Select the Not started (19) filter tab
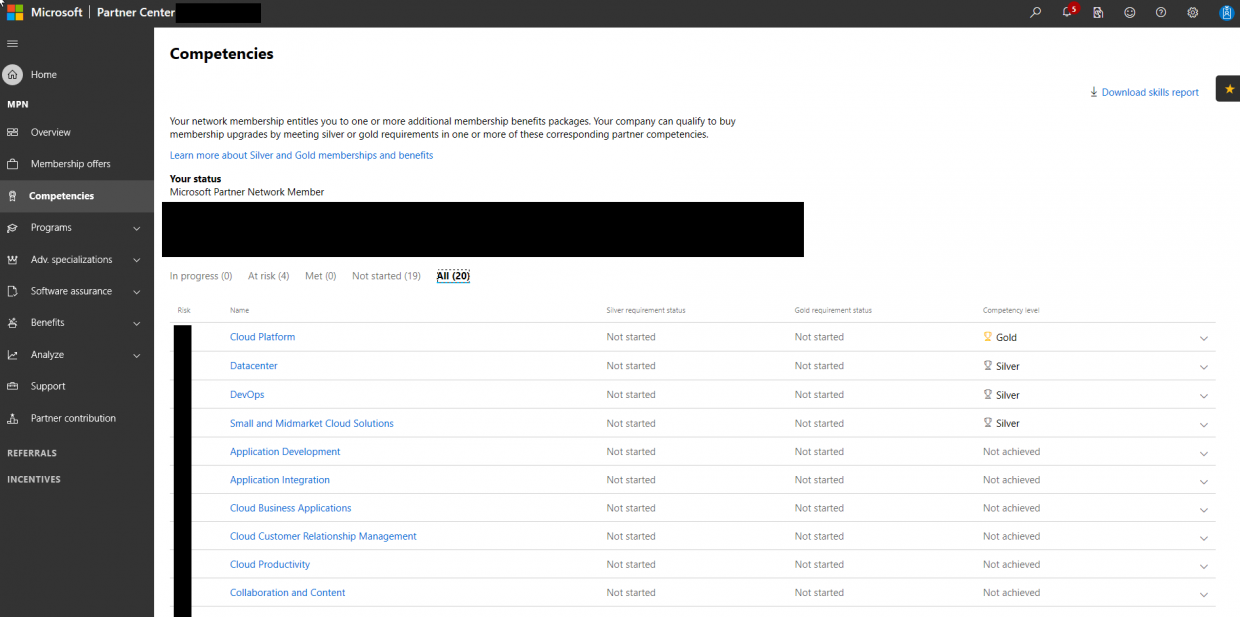1240x617 pixels. click(386, 276)
